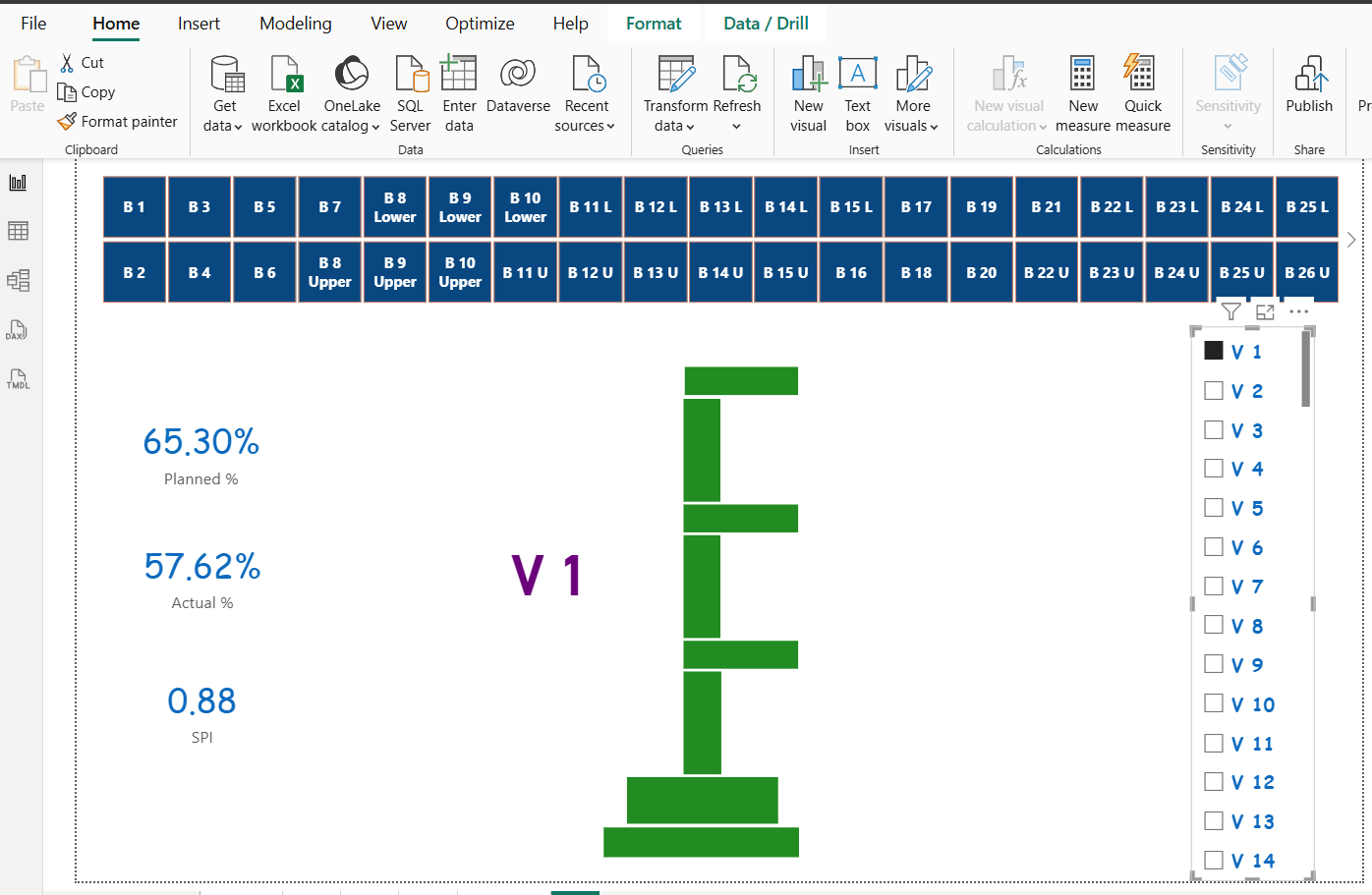The width and height of the screenshot is (1372, 895).
Task: Check the V 5 checkbox
Action: coord(1214,508)
